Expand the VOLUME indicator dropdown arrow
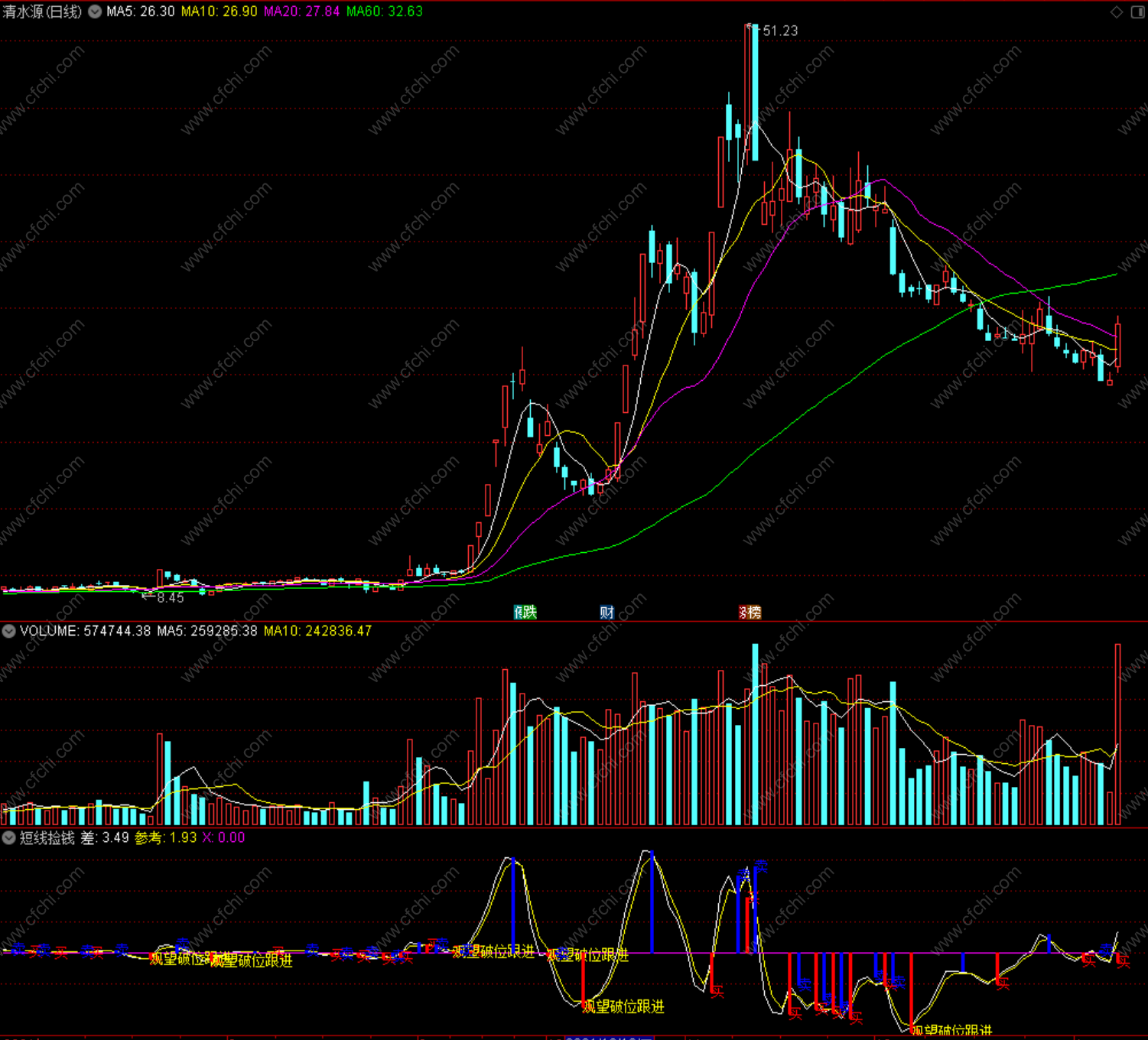Image resolution: width=1148 pixels, height=1040 pixels. point(9,631)
